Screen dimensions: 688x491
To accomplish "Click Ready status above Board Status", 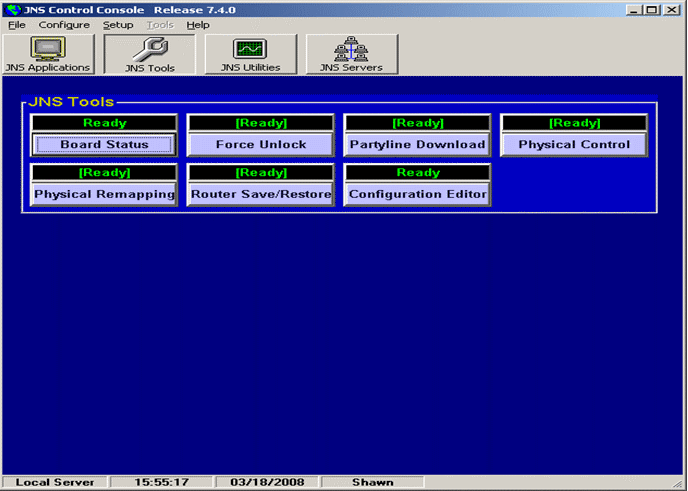I will (104, 123).
